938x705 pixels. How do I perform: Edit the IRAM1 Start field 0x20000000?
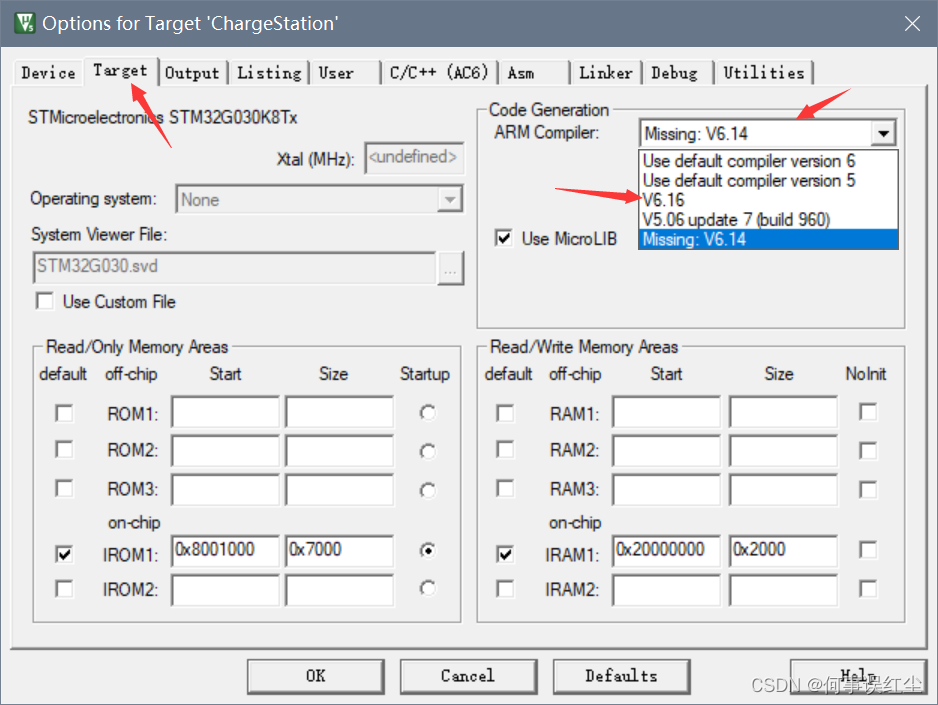[666, 550]
